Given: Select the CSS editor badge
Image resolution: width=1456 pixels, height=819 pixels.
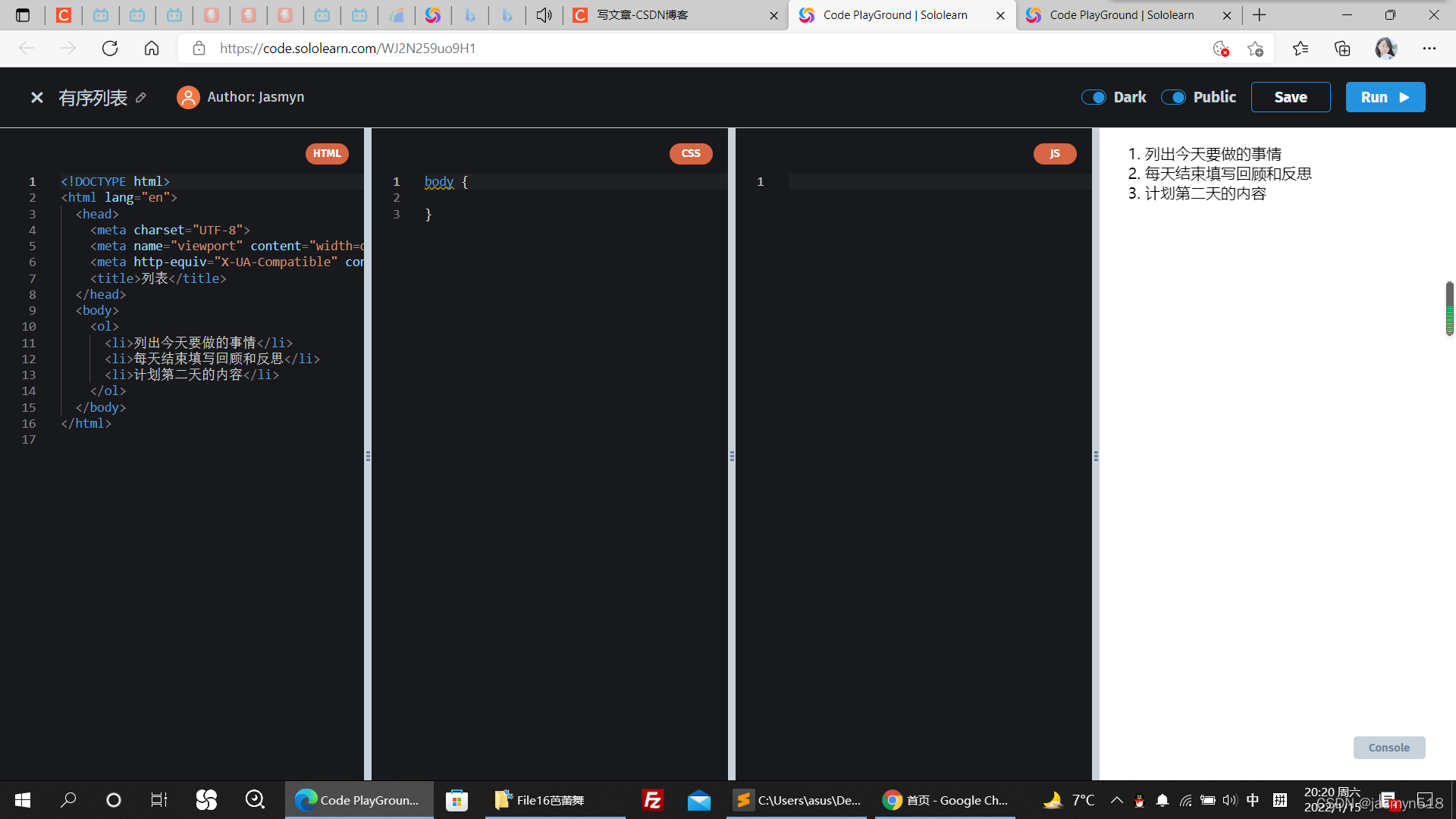Looking at the screenshot, I should [691, 153].
